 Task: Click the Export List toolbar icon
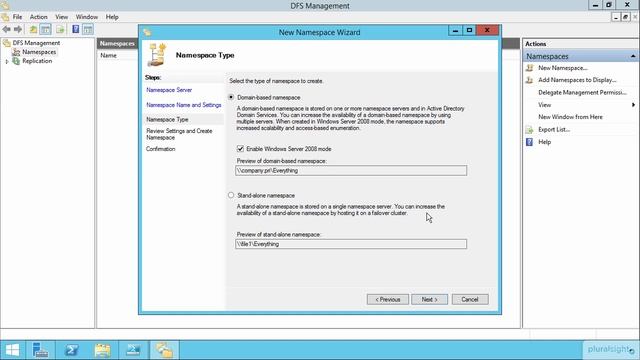click(60, 29)
